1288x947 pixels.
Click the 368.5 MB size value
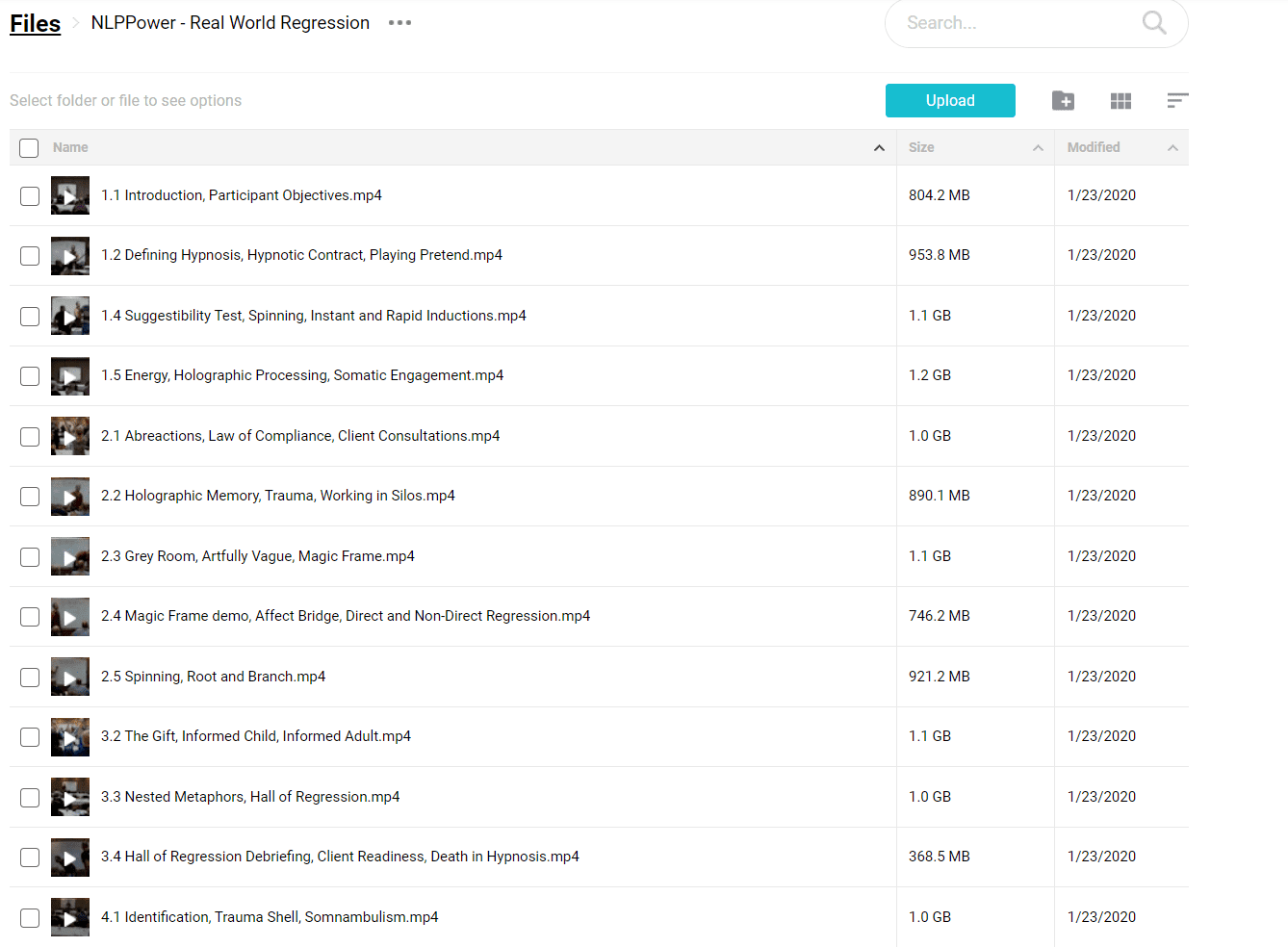pos(940,857)
